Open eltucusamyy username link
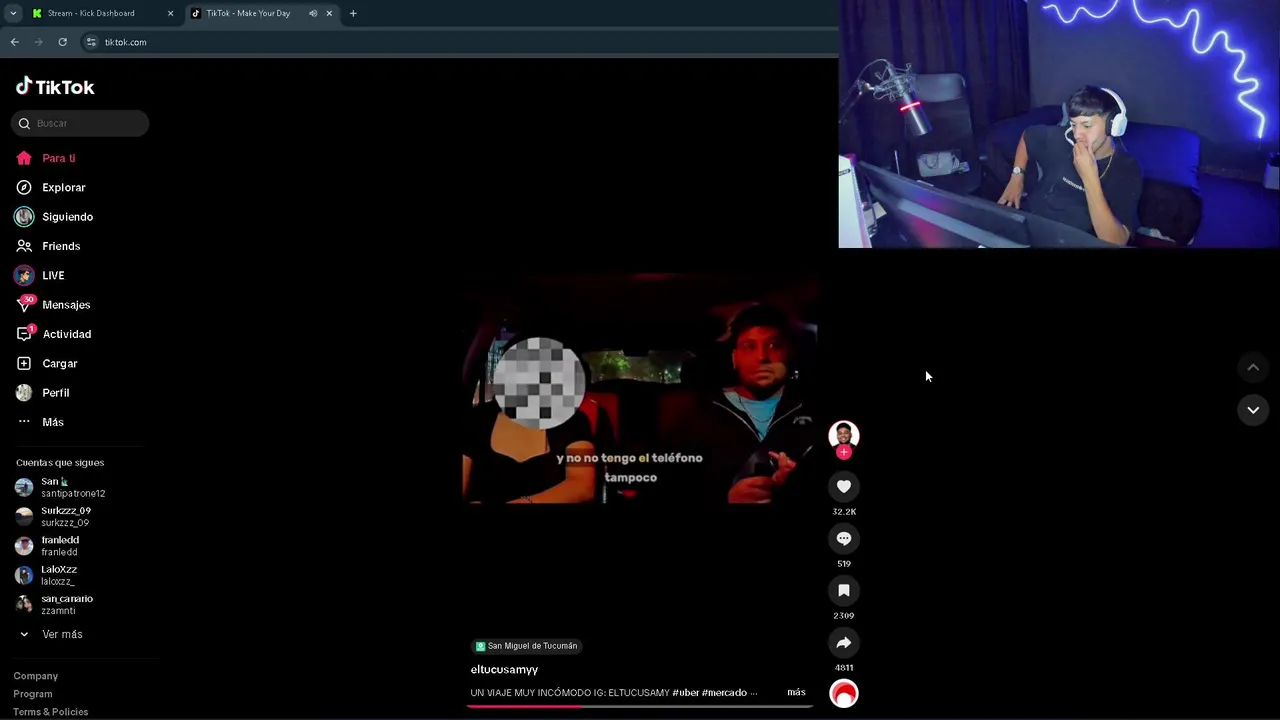The image size is (1280, 720). click(x=504, y=670)
